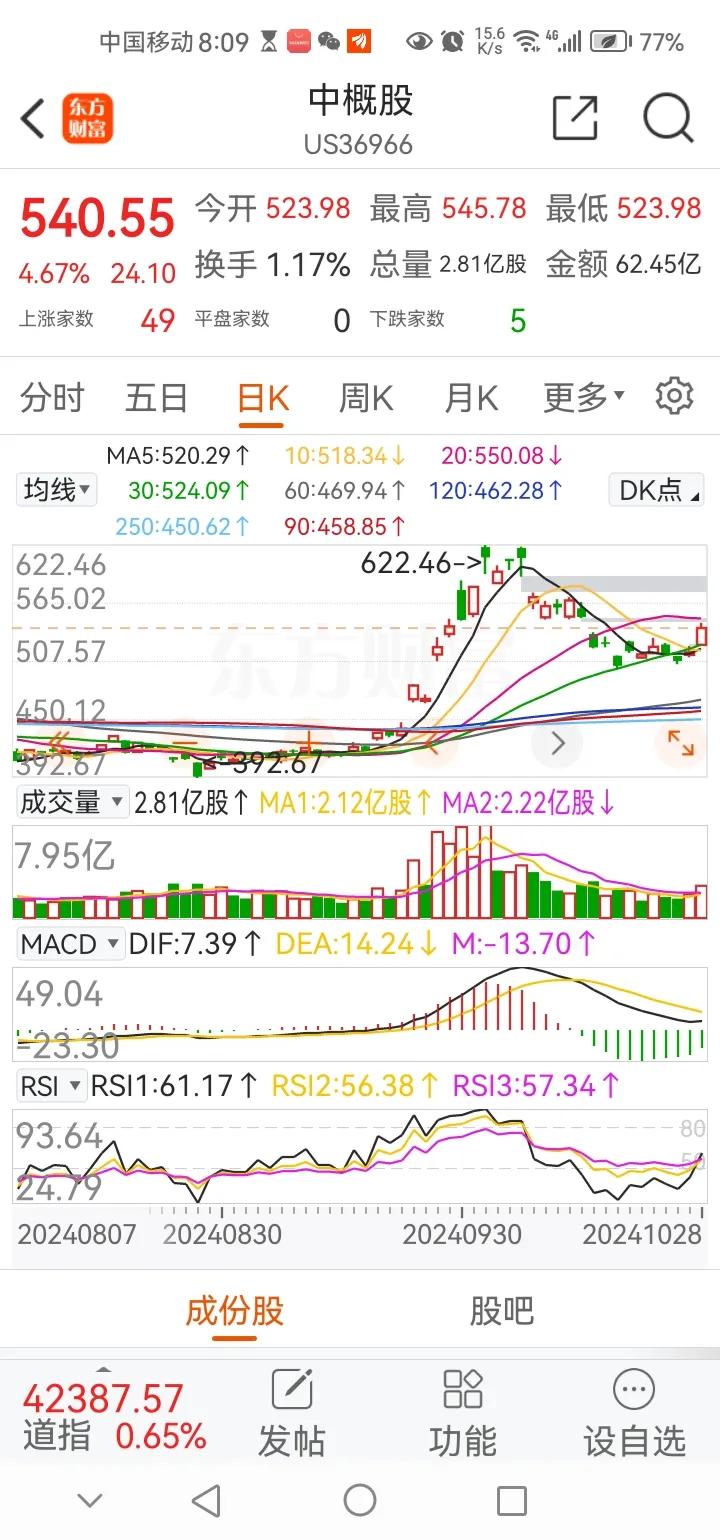Tap the 上涨家数 count 49
This screenshot has width=720, height=1540.
tap(158, 321)
